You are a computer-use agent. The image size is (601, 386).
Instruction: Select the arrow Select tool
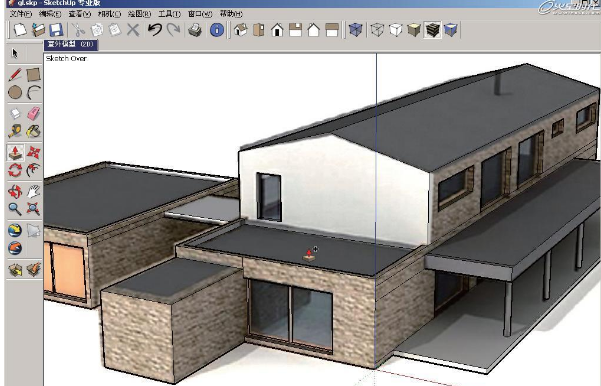click(x=15, y=53)
